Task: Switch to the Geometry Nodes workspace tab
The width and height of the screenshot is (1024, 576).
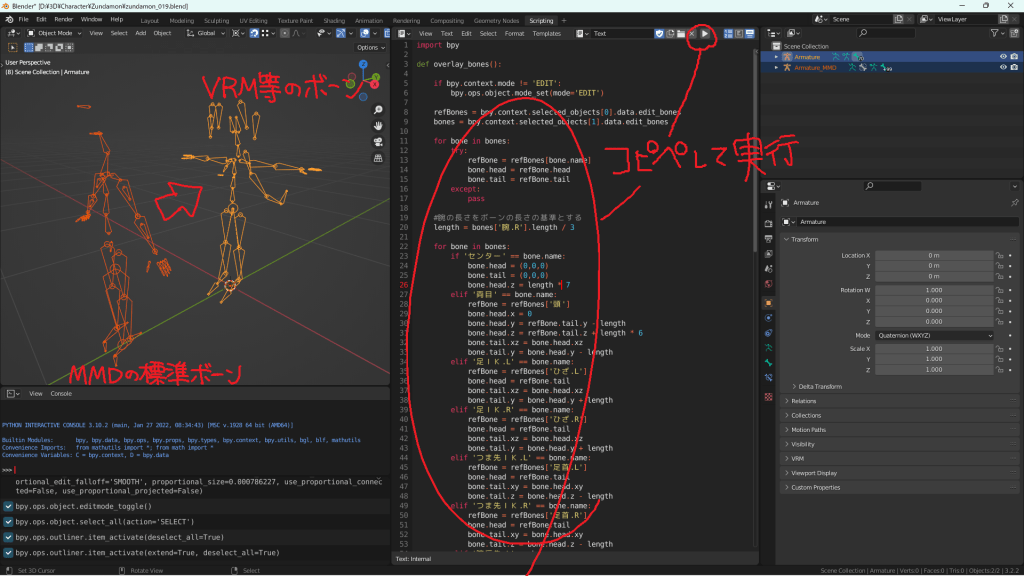Action: click(x=496, y=20)
